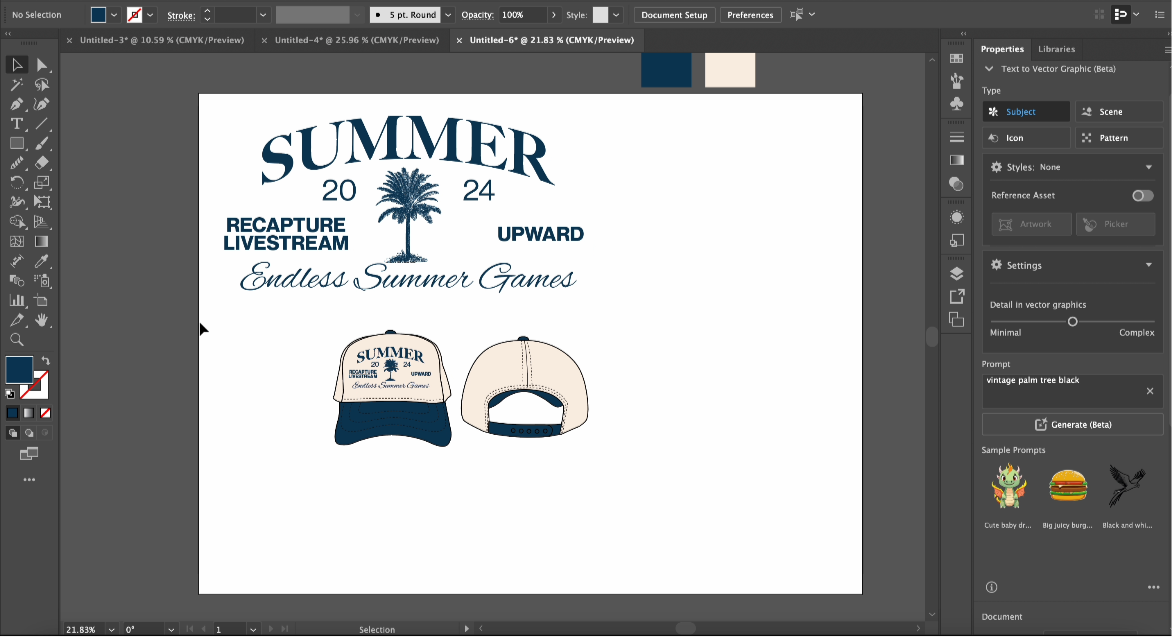This screenshot has height=637, width=1172.
Task: Click the Generate (Beta) button
Action: click(1072, 423)
